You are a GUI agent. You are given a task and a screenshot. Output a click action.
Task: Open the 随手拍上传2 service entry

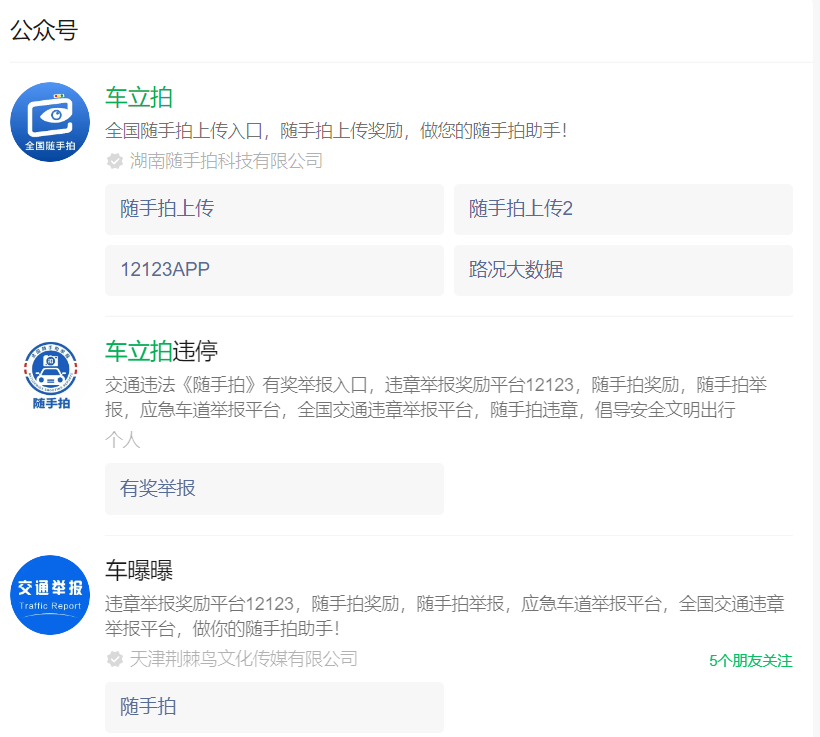(623, 209)
